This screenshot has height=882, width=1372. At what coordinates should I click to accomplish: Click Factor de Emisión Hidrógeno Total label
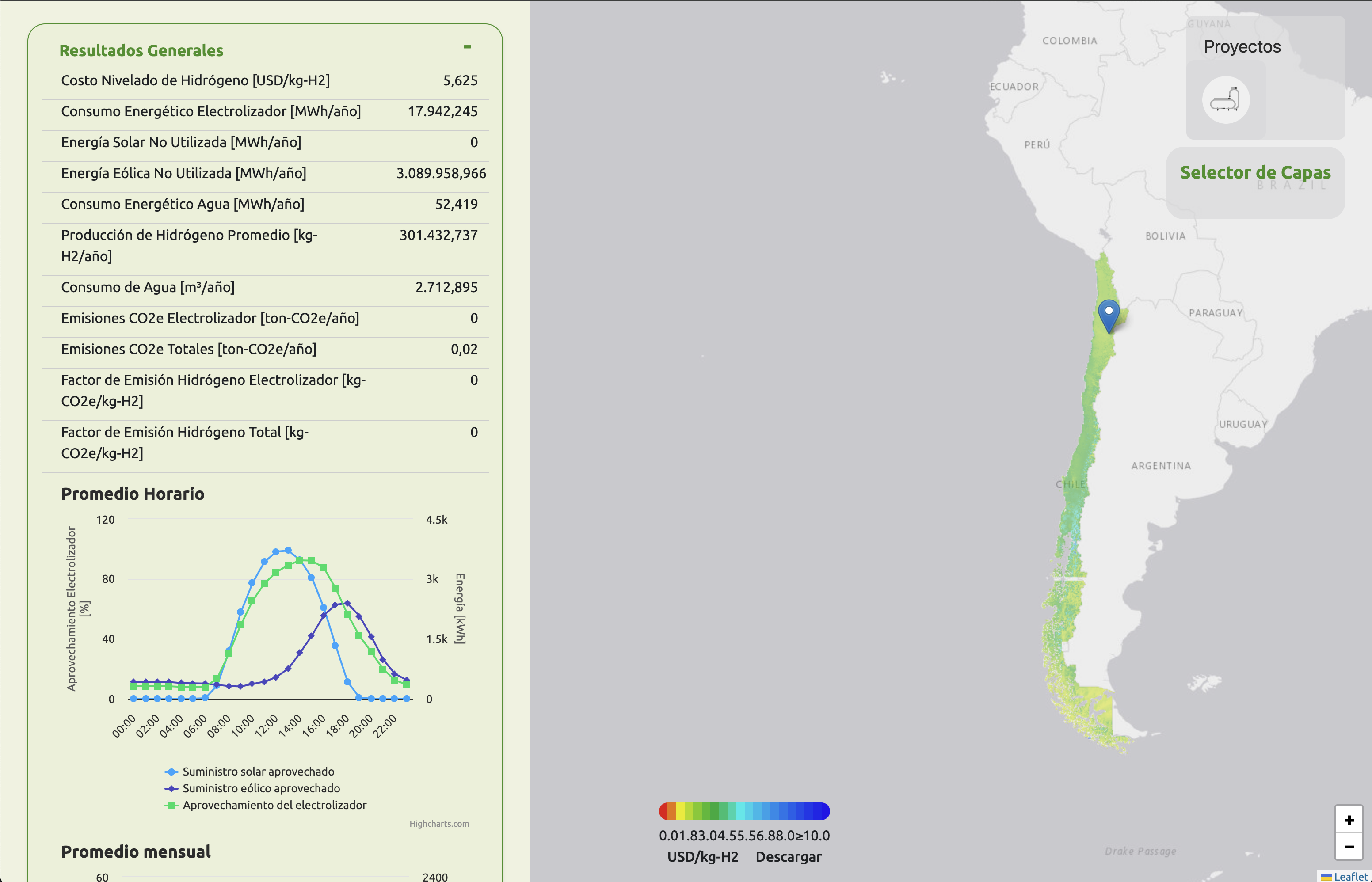point(184,443)
